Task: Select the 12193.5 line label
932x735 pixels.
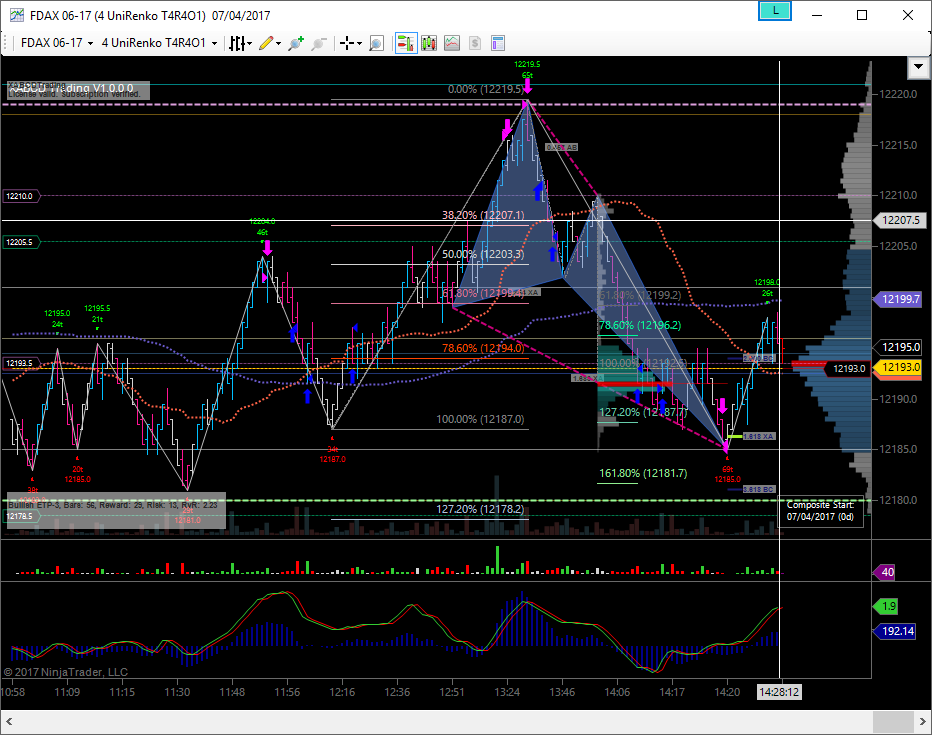Action: tap(21, 363)
